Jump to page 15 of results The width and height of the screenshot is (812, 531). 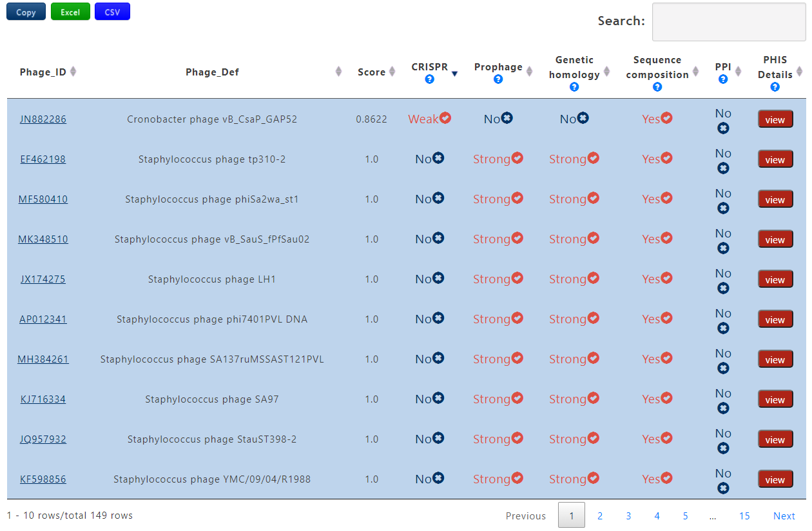[744, 516]
